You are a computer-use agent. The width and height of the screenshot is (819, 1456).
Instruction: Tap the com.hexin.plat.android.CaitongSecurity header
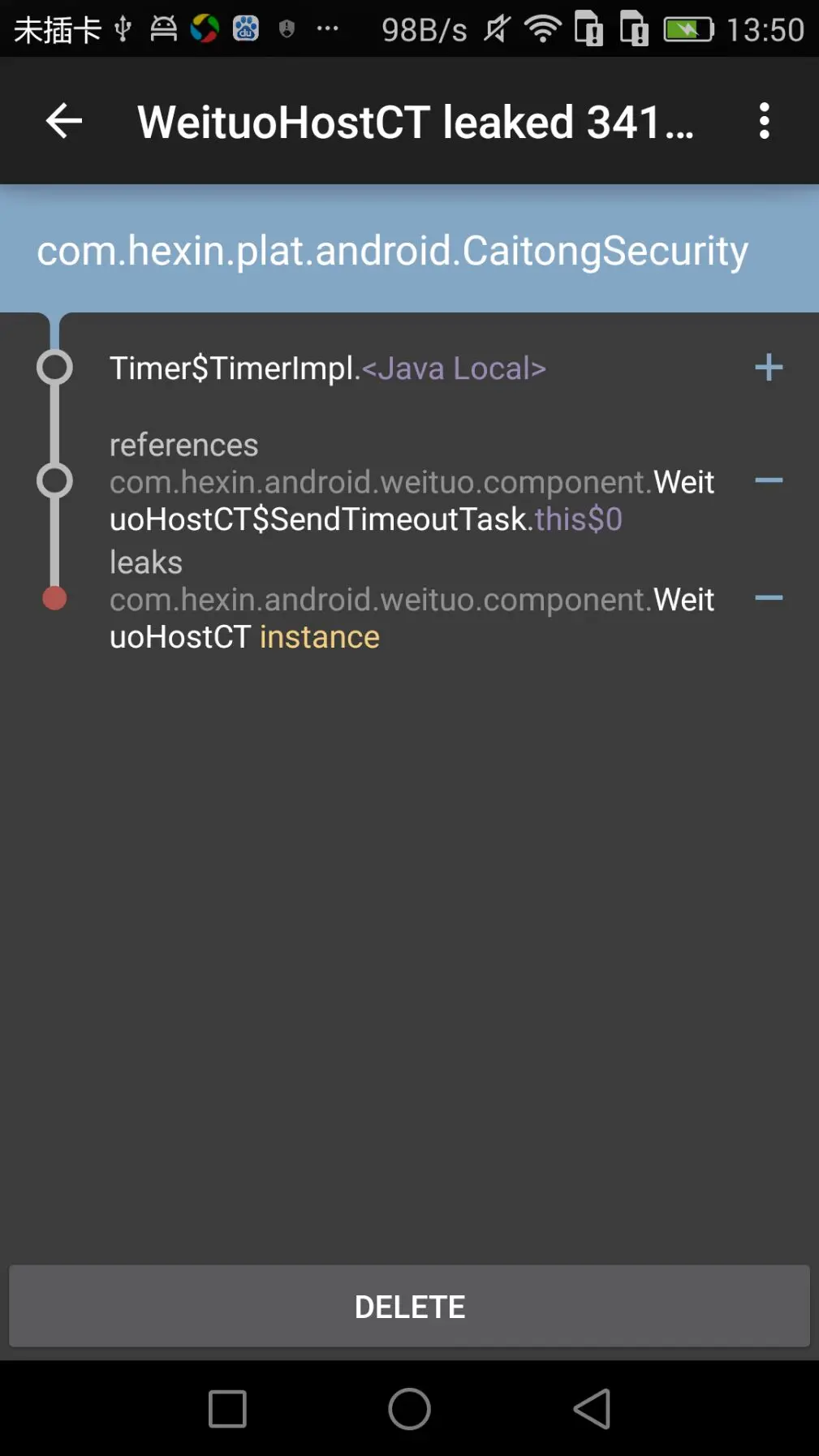point(393,250)
